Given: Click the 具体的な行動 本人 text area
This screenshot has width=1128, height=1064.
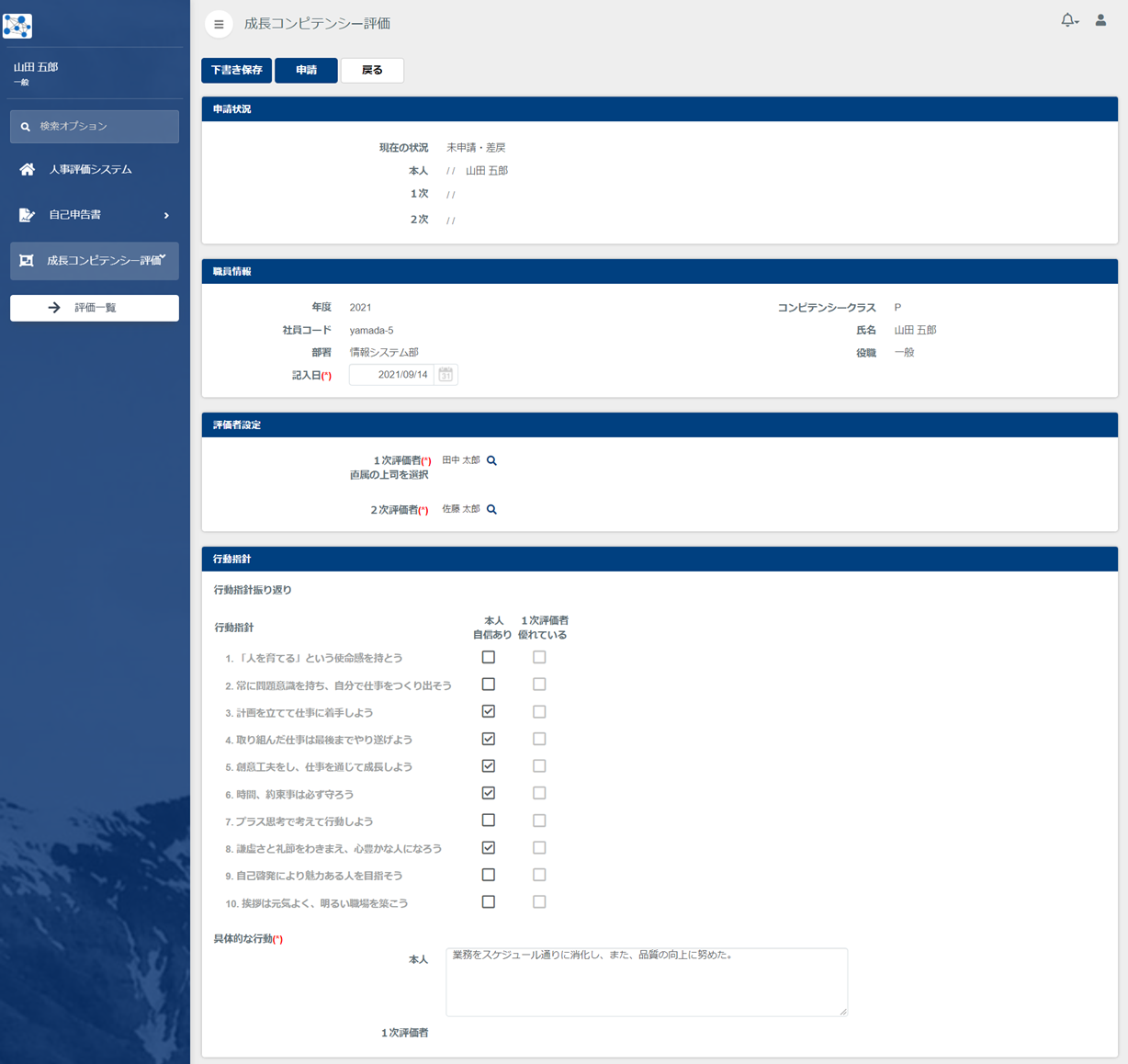Looking at the screenshot, I should click(646, 981).
